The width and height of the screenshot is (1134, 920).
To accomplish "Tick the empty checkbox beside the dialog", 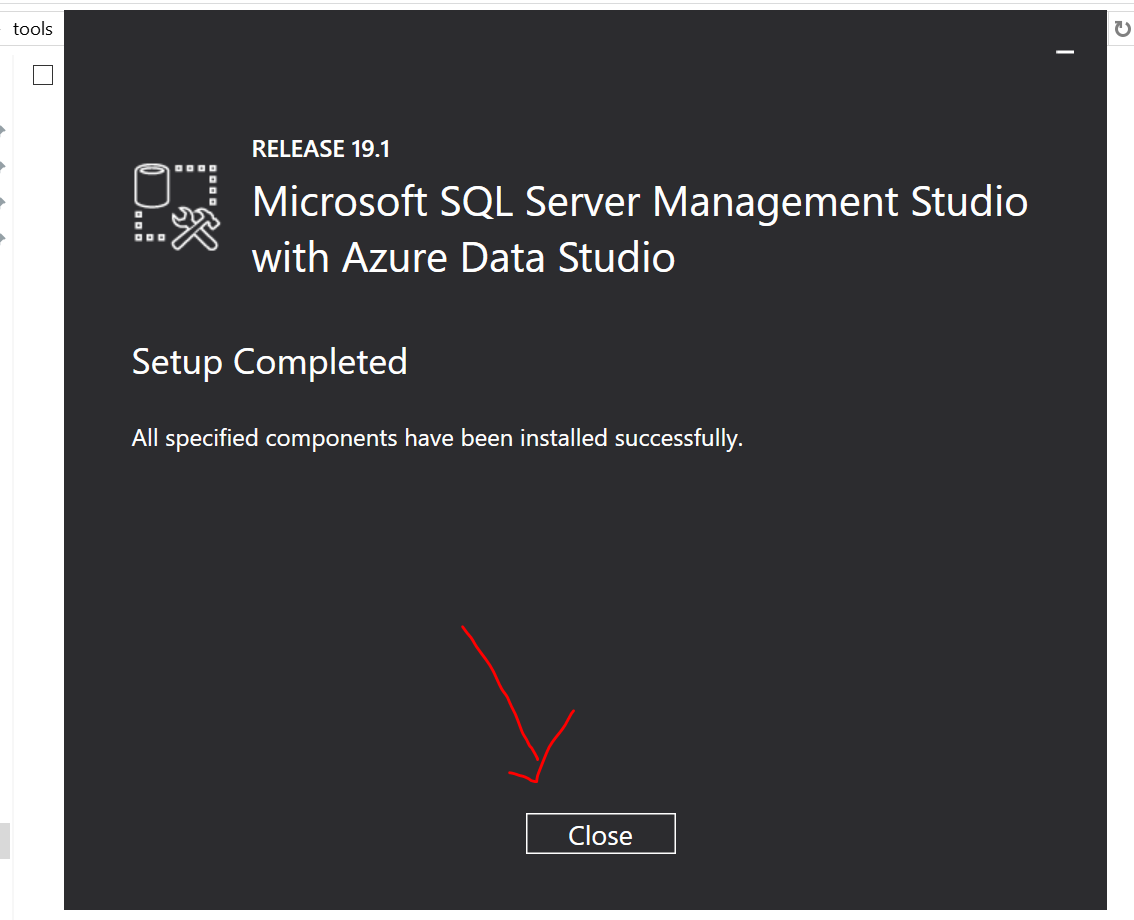I will (x=43, y=75).
